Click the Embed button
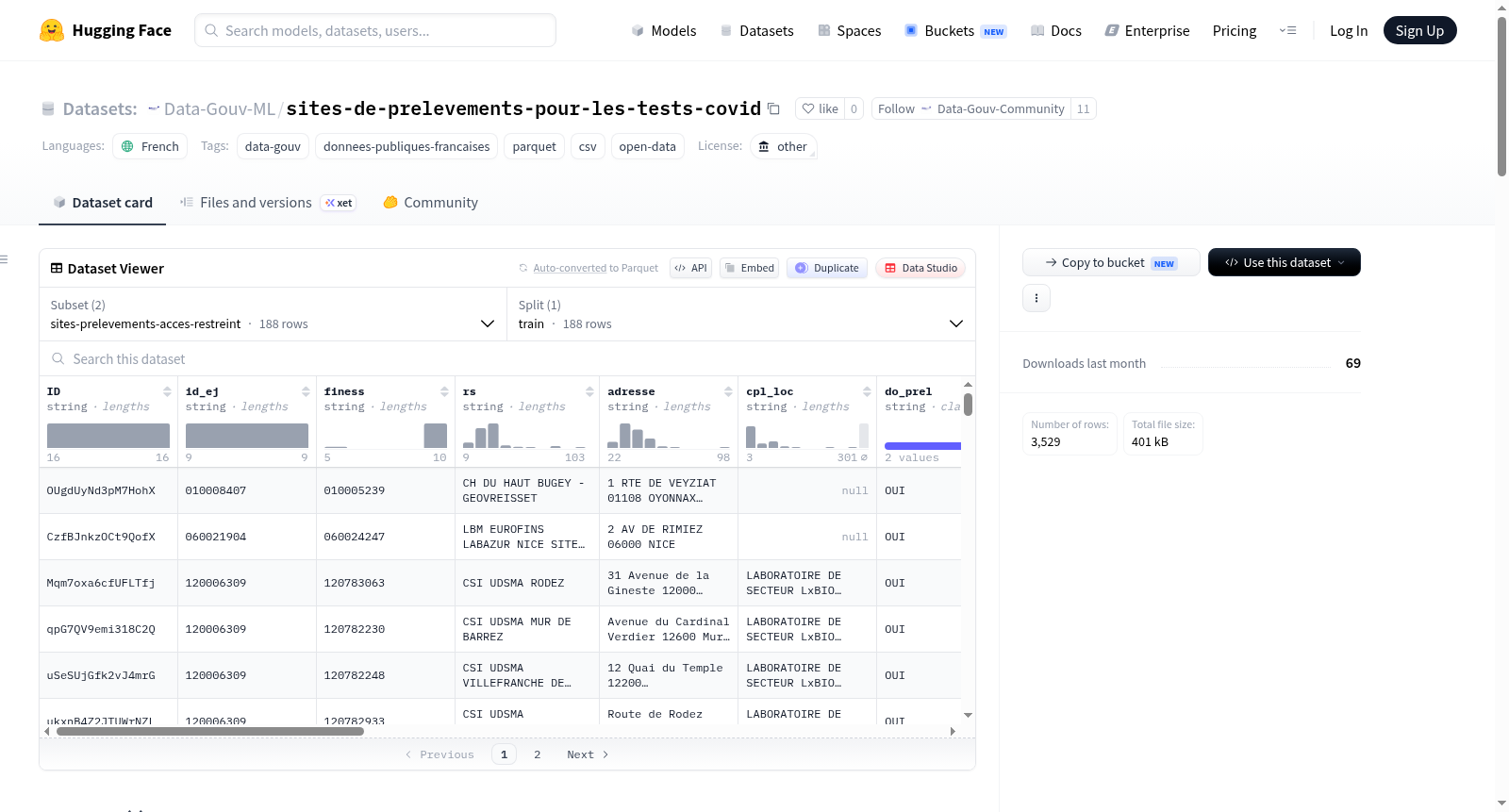 pyautogui.click(x=749, y=268)
